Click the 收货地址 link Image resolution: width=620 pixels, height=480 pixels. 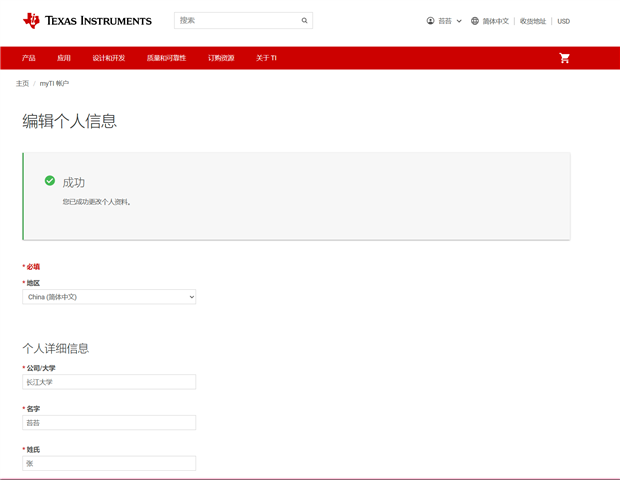click(533, 21)
